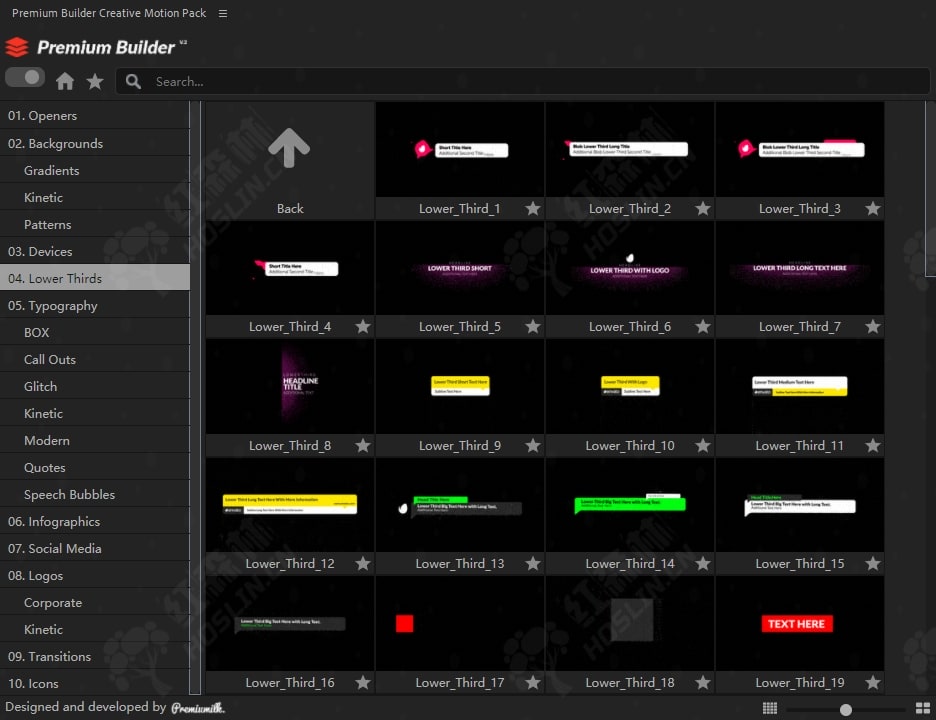Open the 10. Icons category
Image resolution: width=936 pixels, height=720 pixels.
[95, 683]
